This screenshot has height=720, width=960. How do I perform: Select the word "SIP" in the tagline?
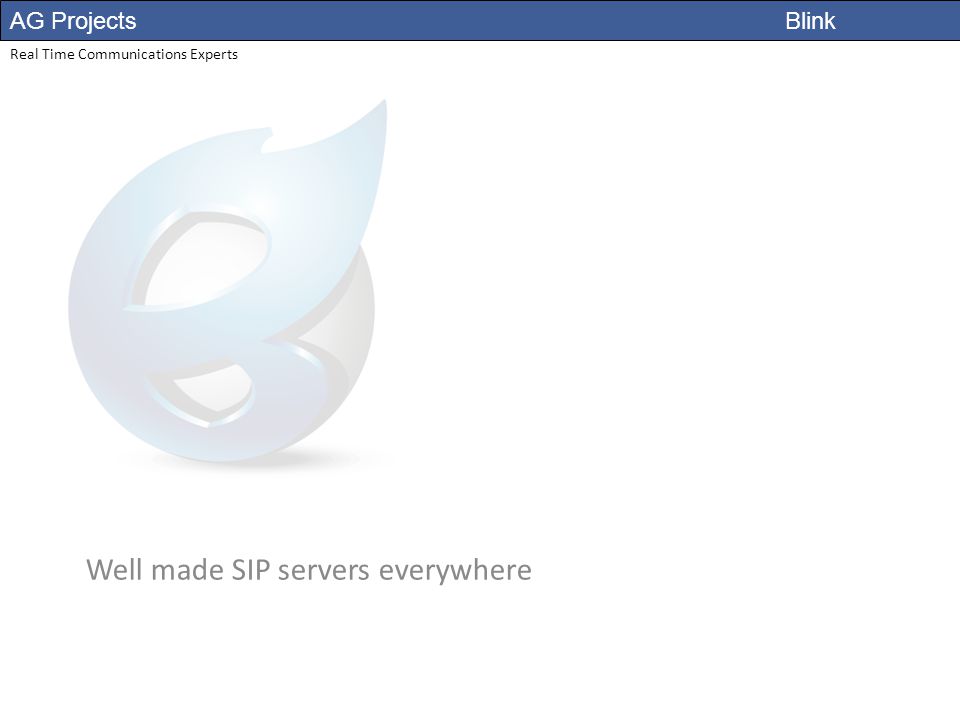click(x=250, y=570)
